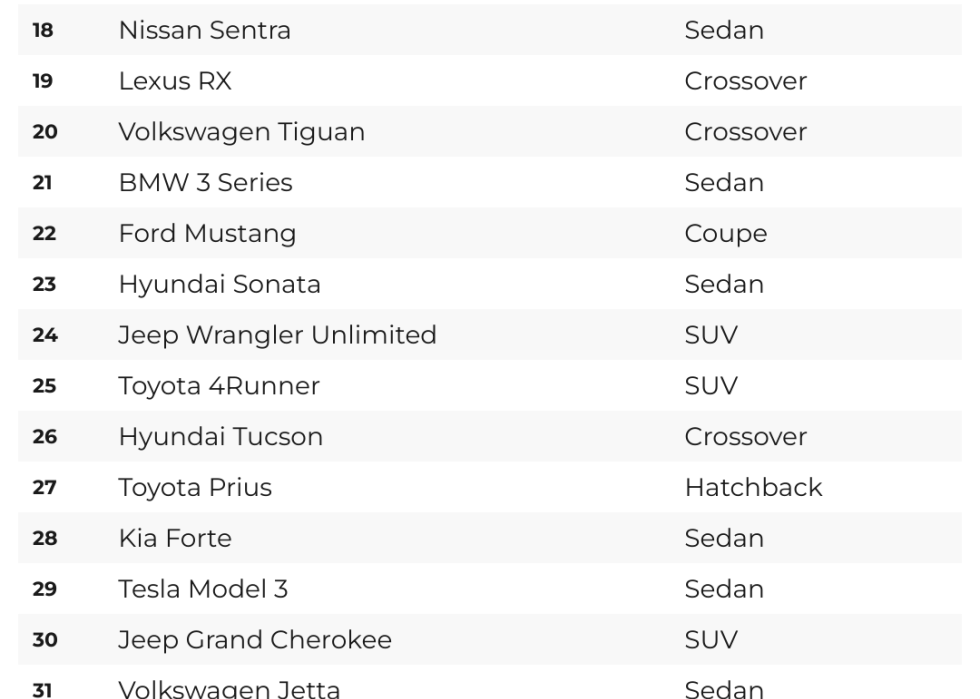
Task: Click the Lexus RX model name
Action: pos(175,81)
